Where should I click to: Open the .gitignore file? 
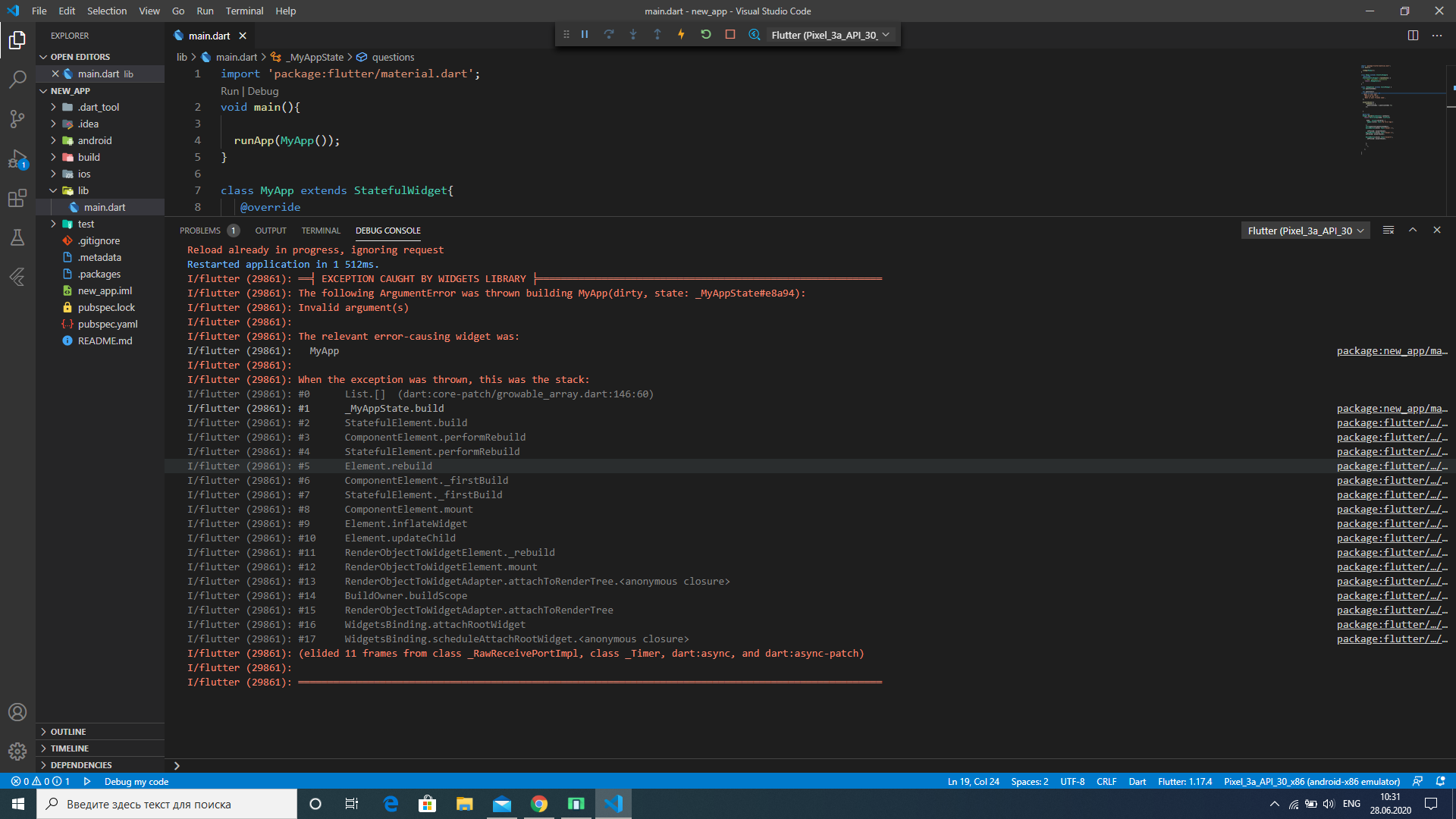[99, 240]
